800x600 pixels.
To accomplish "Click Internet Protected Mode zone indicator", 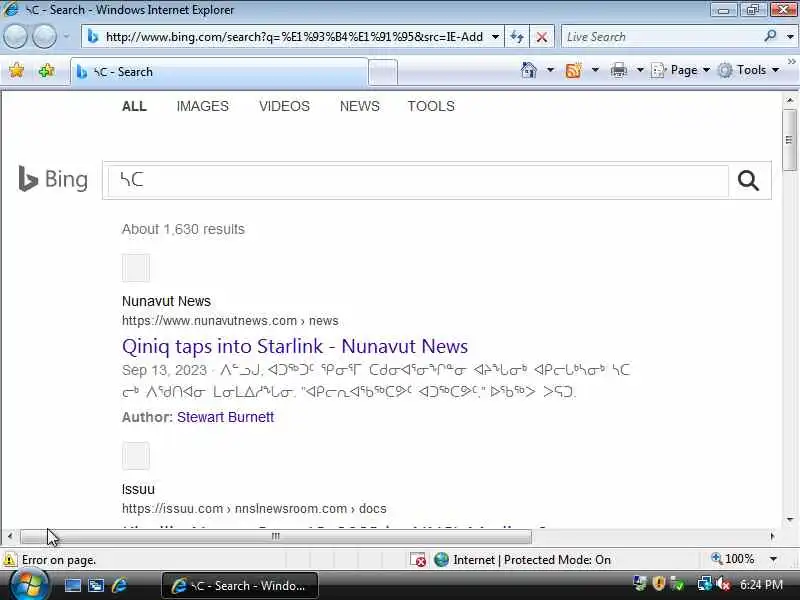I will tap(522, 560).
